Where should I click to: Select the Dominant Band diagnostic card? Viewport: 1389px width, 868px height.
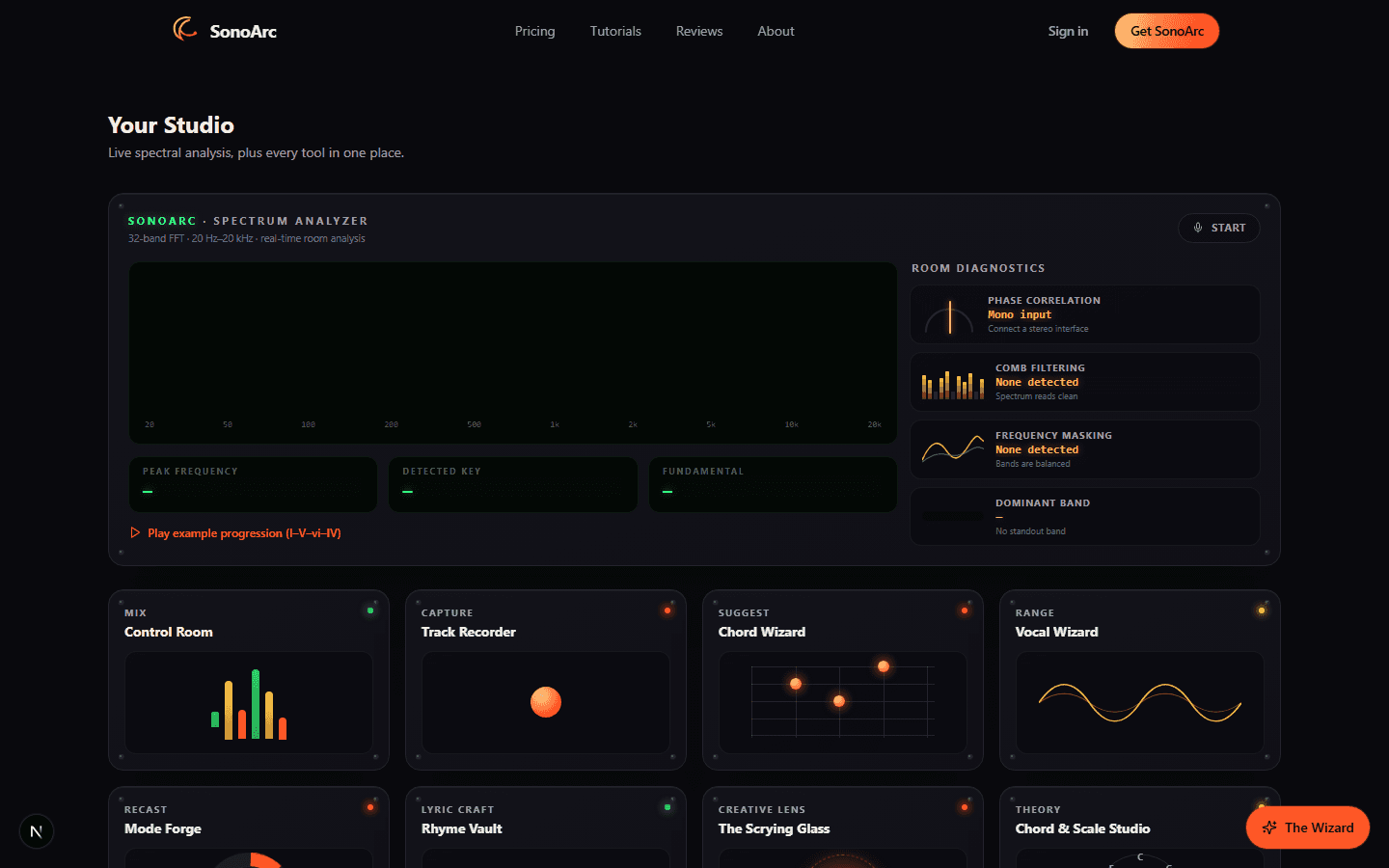[x=1085, y=516]
